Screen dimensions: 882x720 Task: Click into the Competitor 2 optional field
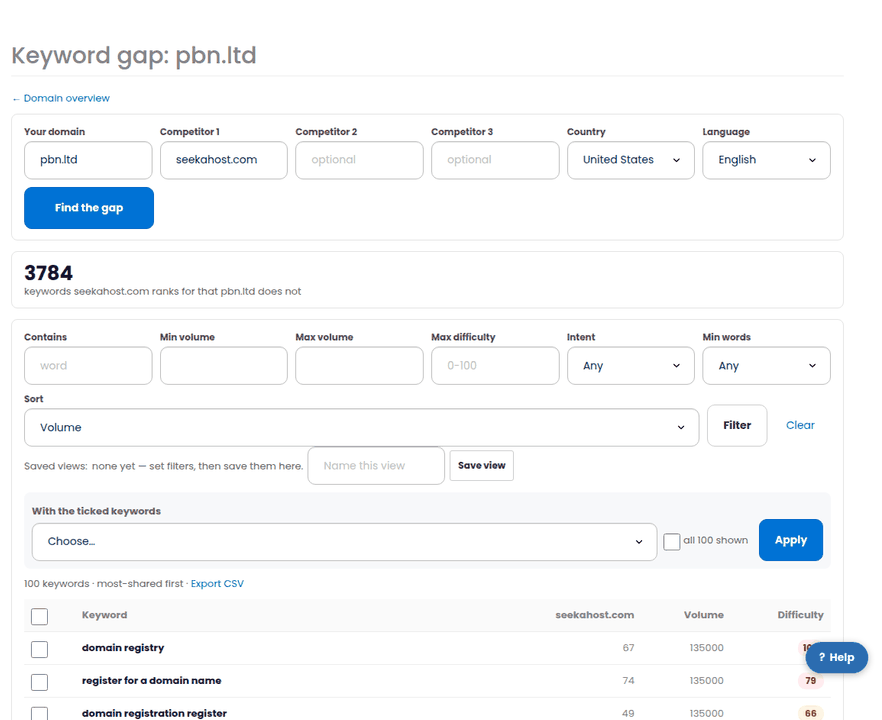click(x=359, y=160)
